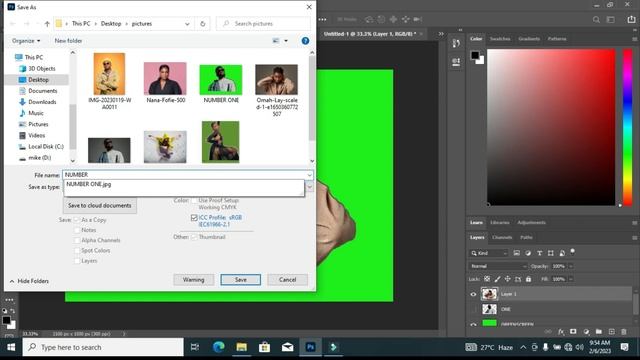The width and height of the screenshot is (640, 360).
Task: Open Microsoft Edge from the taskbar
Action: 219,347
